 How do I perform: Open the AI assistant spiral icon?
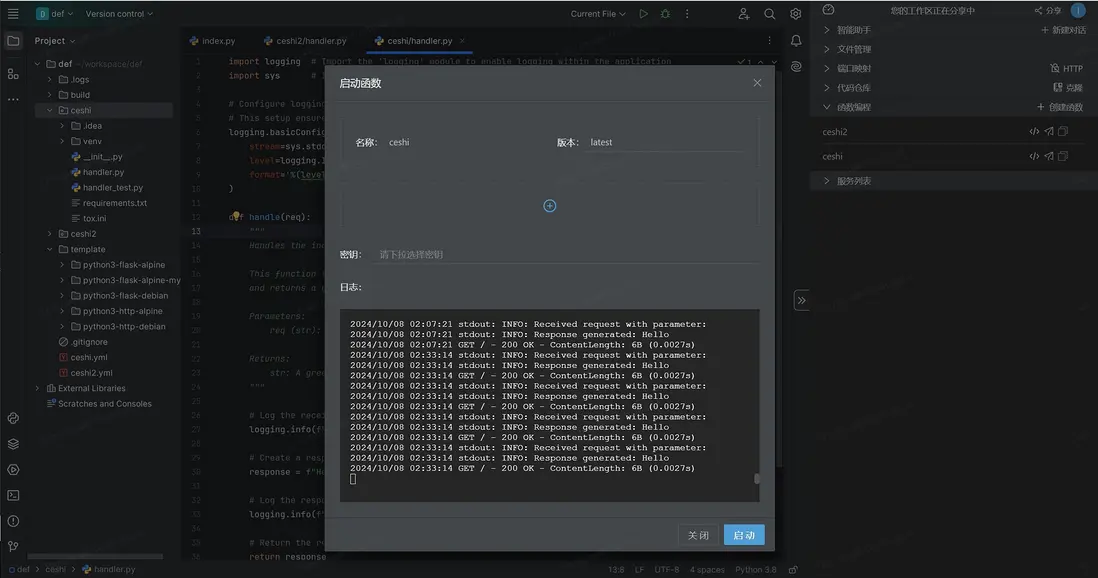(x=796, y=67)
